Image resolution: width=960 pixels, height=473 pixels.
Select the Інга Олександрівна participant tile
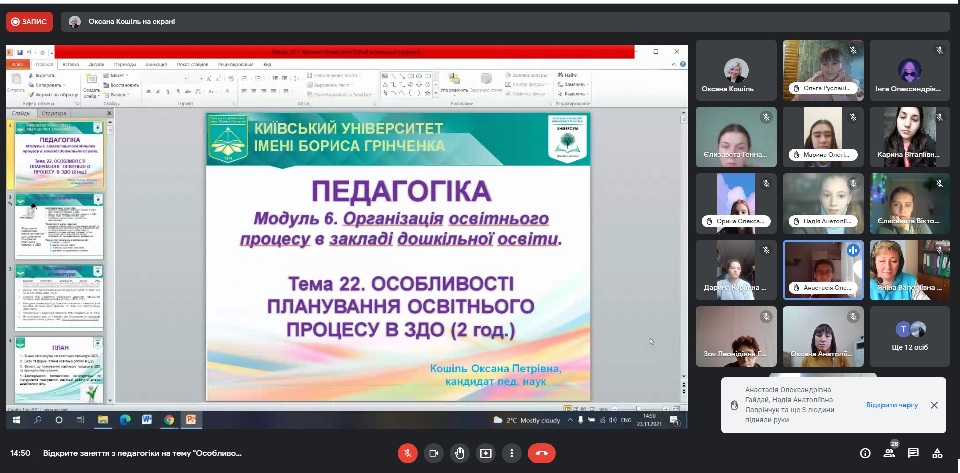coord(910,70)
